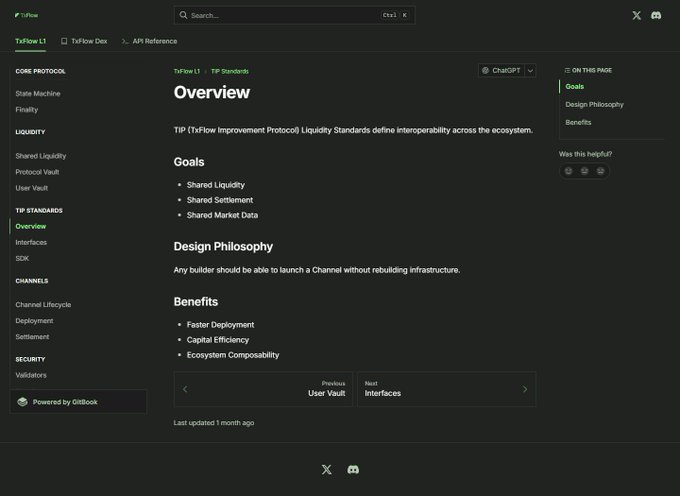
Task: Click the 'Shared Market Data' bullet text
Action: point(222,215)
